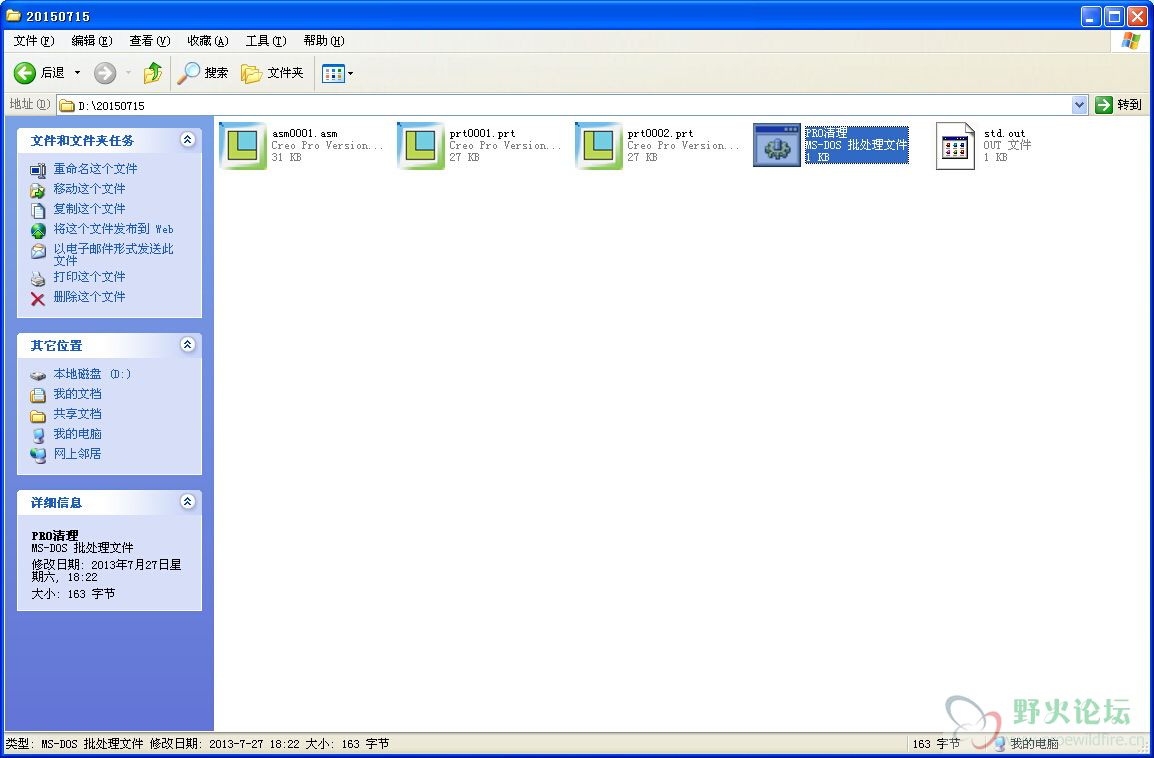Expand the address bar dropdown arrow
1154x758 pixels.
[1079, 105]
